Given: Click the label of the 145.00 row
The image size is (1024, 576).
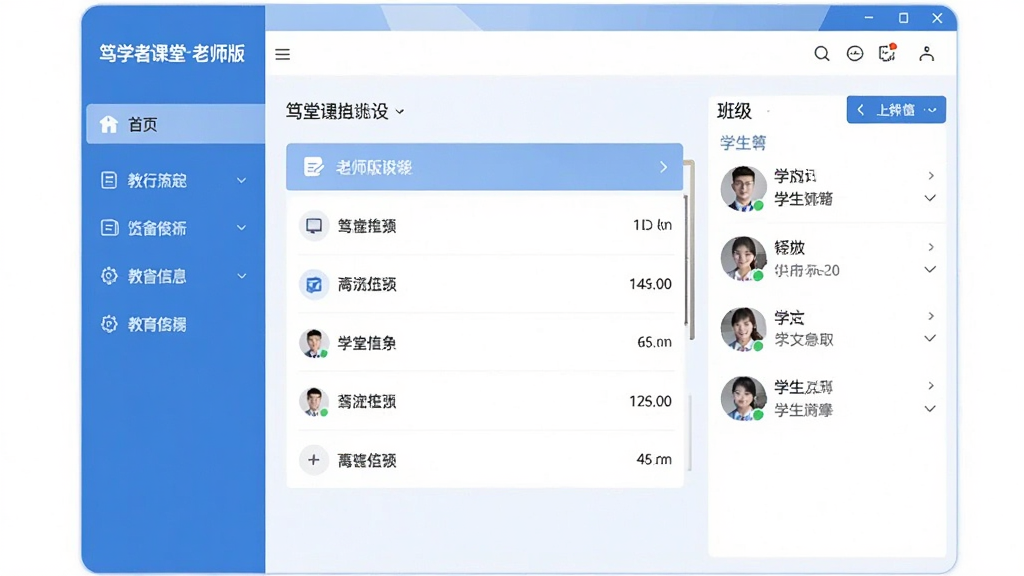Looking at the screenshot, I should tap(366, 285).
